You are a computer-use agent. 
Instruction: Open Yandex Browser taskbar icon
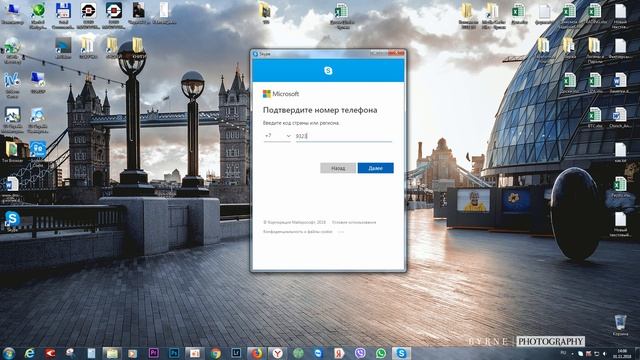pyautogui.click(x=278, y=353)
